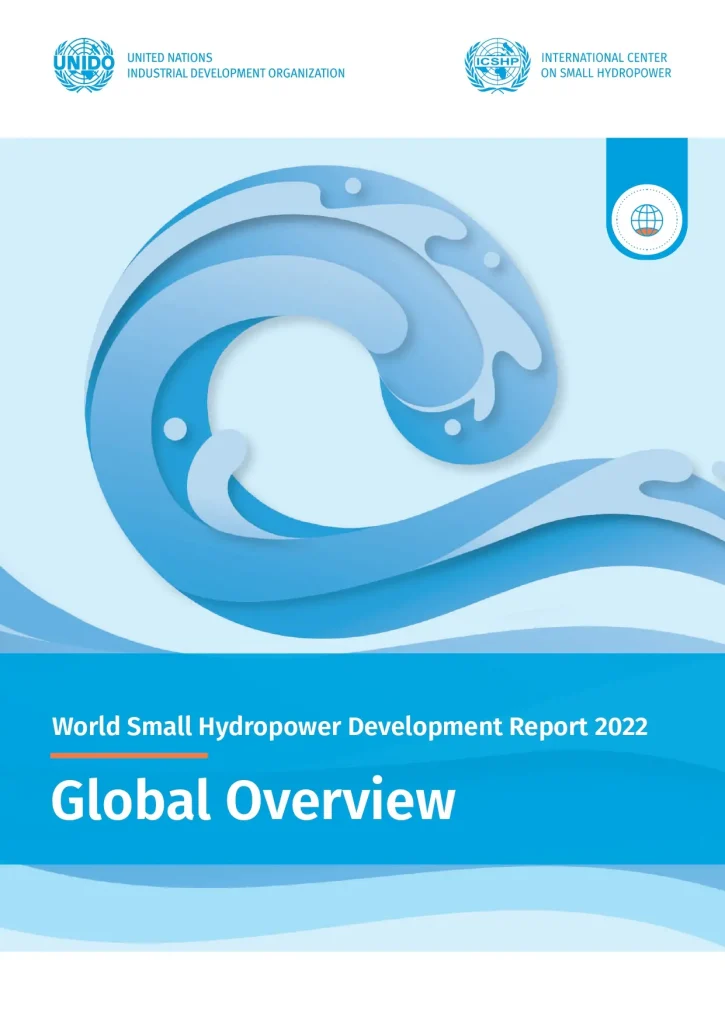This screenshot has width=725, height=1024.
Task: Click the pale dot right of wave splash
Action: click(491, 259)
